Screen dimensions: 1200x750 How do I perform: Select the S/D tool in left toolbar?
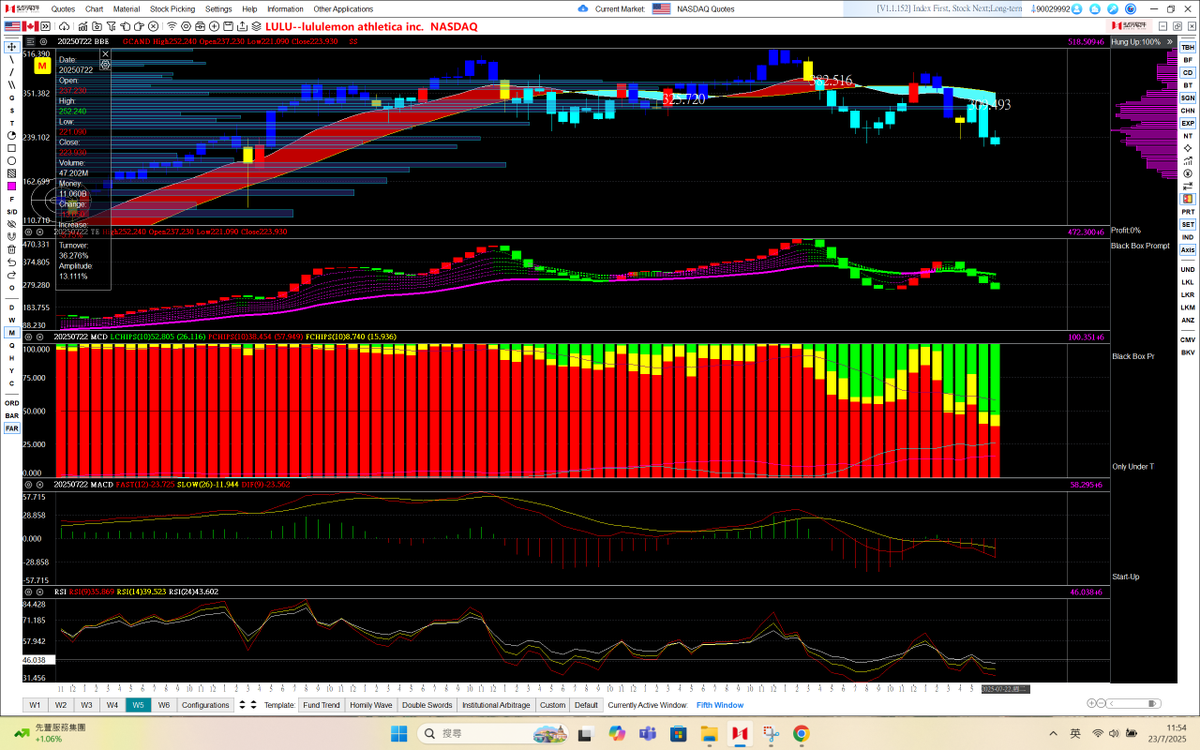11,211
